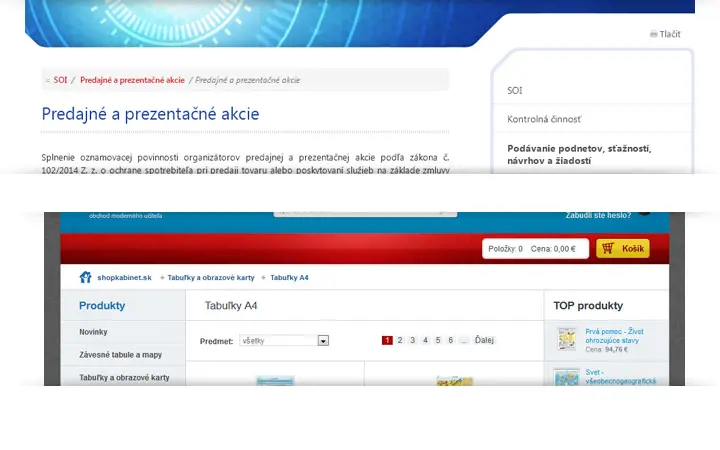
Task: Open Prvá pomoc product thumbnail
Action: point(567,339)
